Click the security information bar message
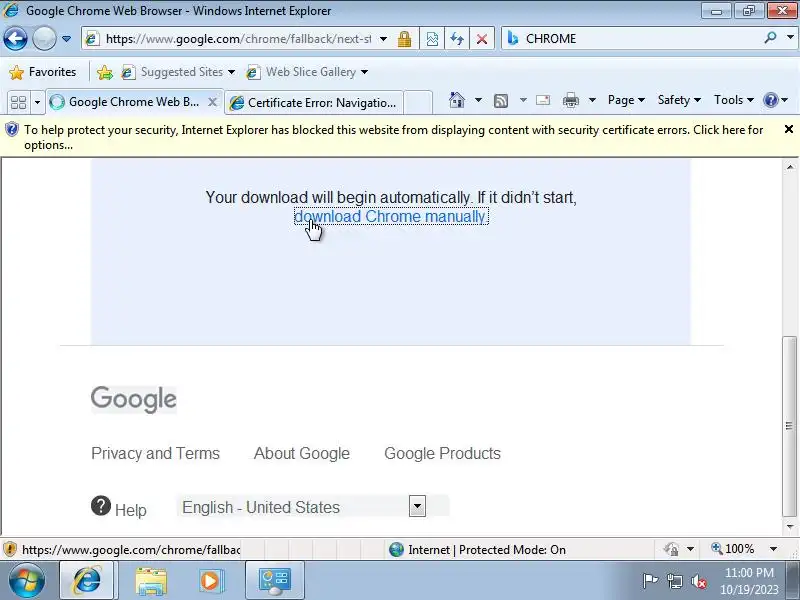This screenshot has height=600, width=800. tap(393, 137)
